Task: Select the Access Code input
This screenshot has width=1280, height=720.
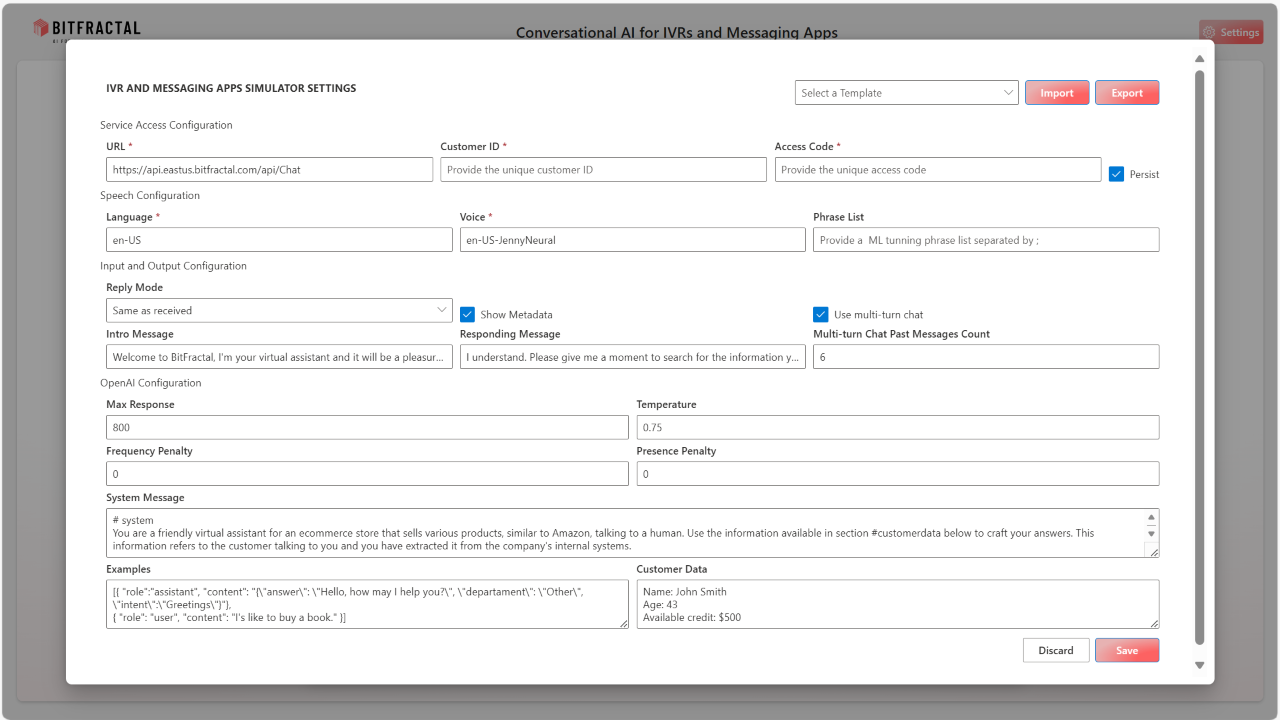Action: coord(938,169)
